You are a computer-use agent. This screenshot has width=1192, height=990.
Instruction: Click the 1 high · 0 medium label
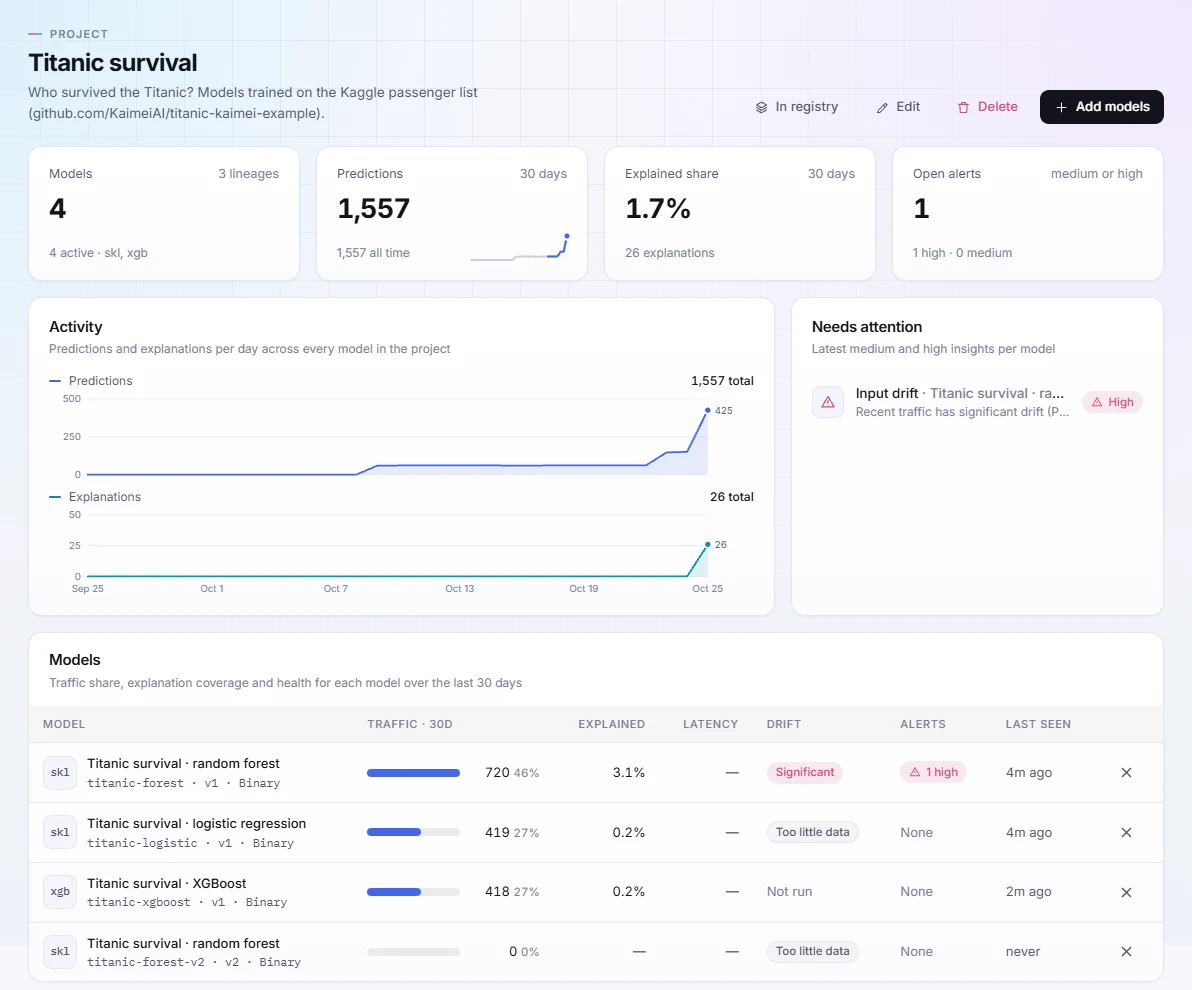pos(962,253)
